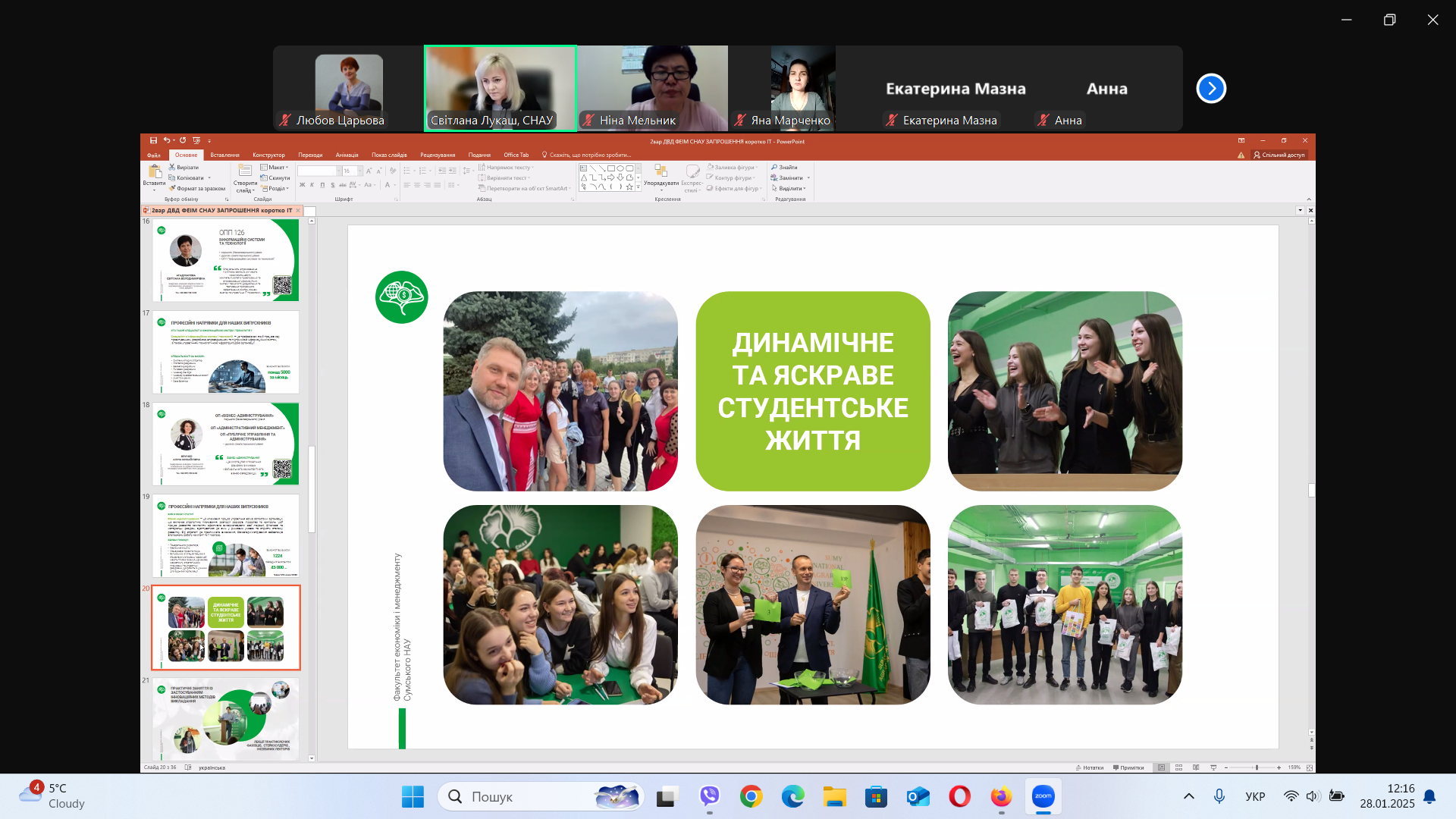Click the Створити слайд (New Slide) icon
The image size is (1456, 819).
pyautogui.click(x=245, y=171)
